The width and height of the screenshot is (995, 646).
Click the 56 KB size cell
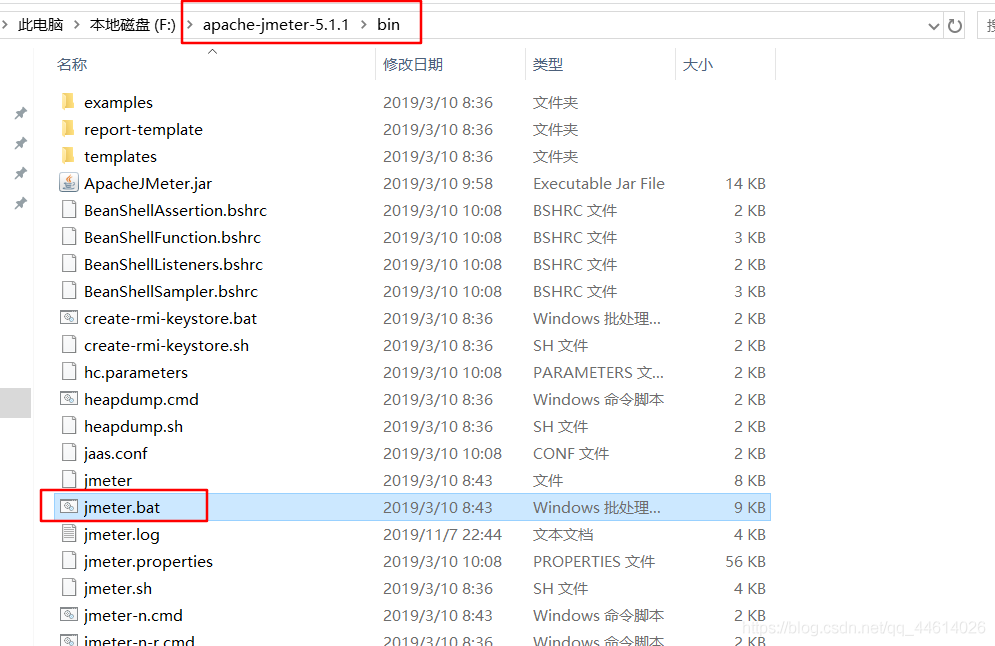746,562
